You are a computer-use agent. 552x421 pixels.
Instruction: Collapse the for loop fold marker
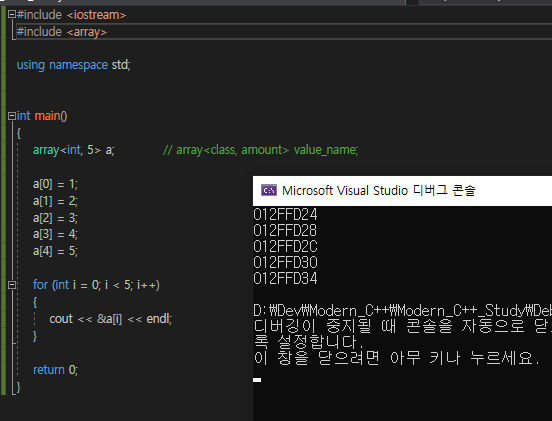[x=12, y=285]
